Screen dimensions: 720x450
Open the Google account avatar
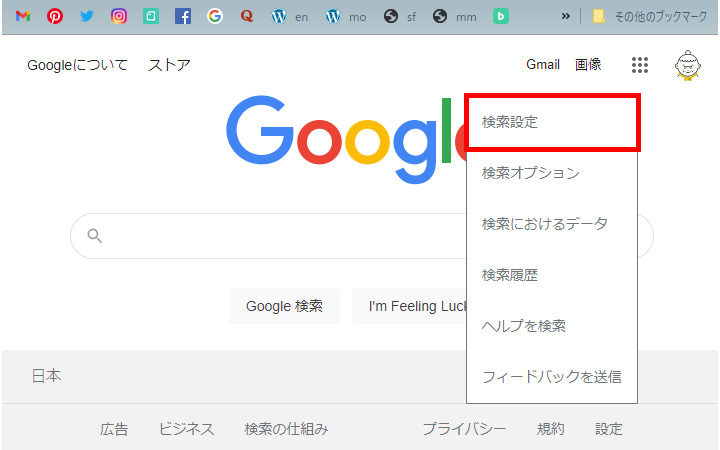click(x=687, y=66)
